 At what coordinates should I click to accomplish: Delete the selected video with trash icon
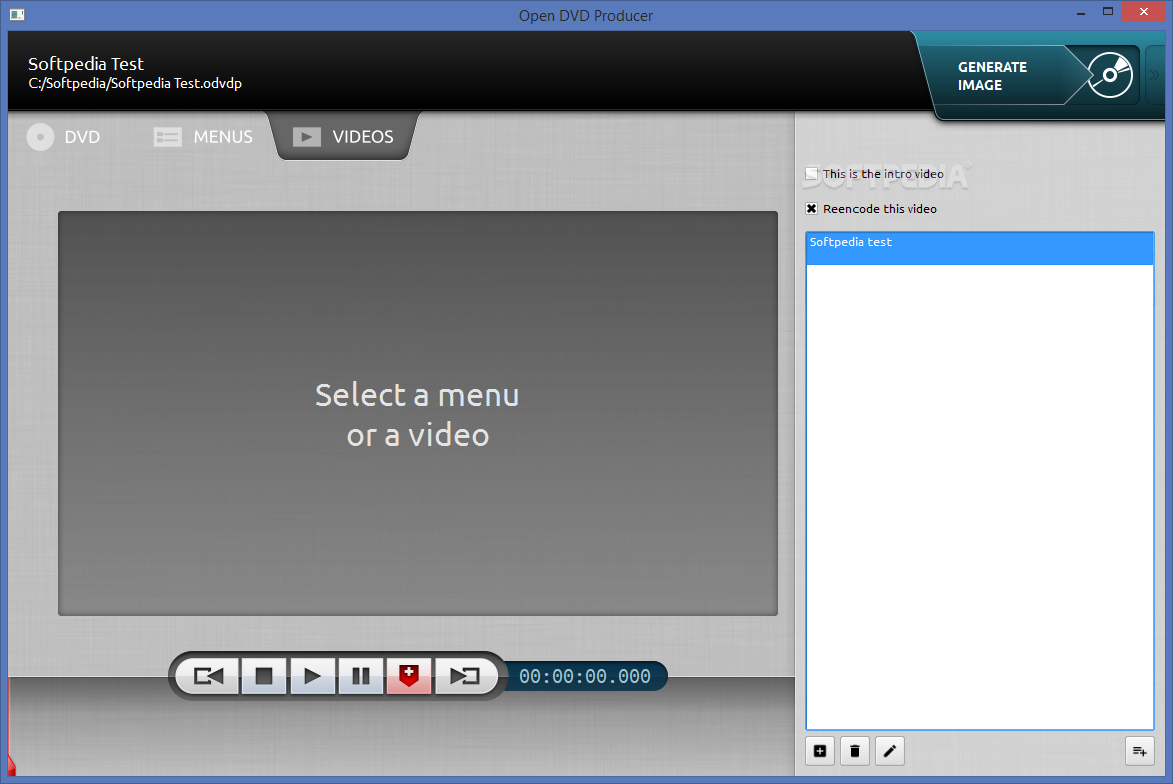pyautogui.click(x=855, y=750)
